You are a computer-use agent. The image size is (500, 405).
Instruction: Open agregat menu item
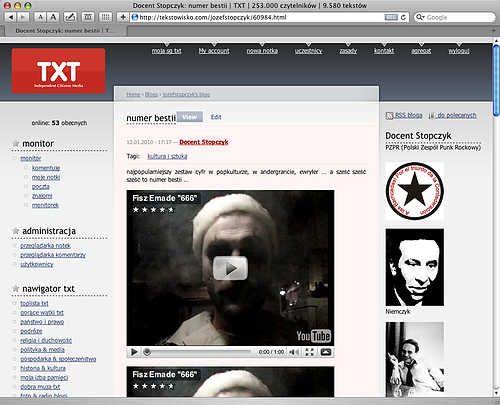[421, 51]
